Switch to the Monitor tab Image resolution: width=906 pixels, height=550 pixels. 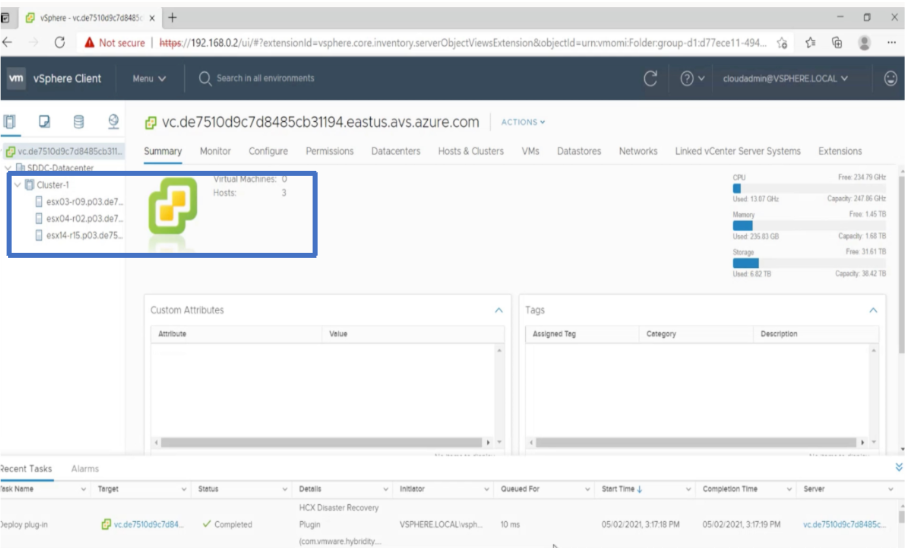tap(215, 151)
